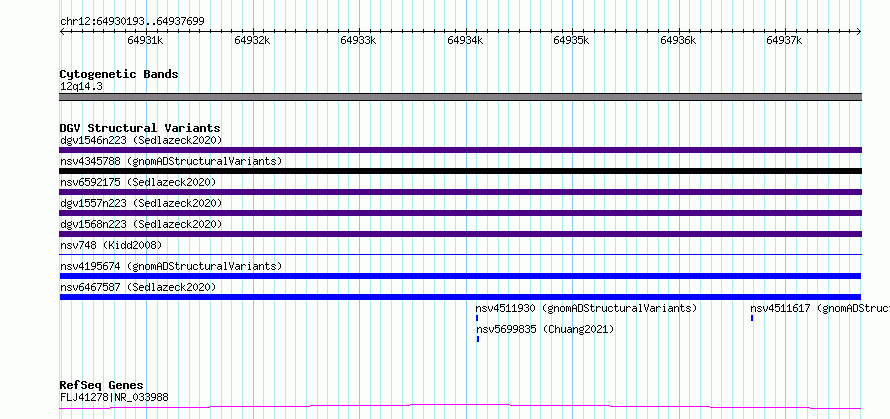Select the purple dgv1568n223 variant bar
Image resolution: width=890 pixels, height=419 pixels.
[460, 234]
